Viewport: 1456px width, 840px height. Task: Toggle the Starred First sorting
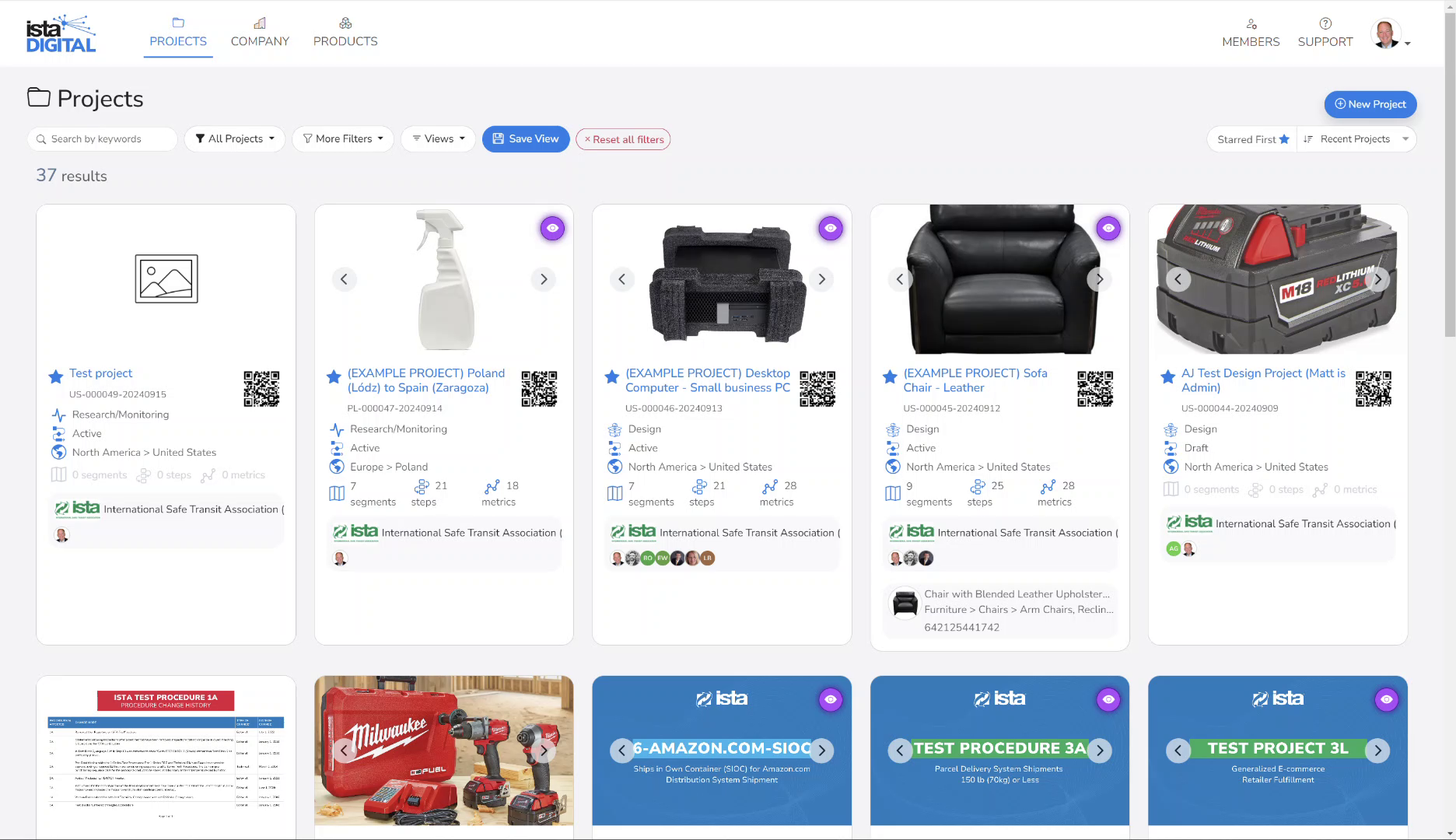click(x=1252, y=140)
